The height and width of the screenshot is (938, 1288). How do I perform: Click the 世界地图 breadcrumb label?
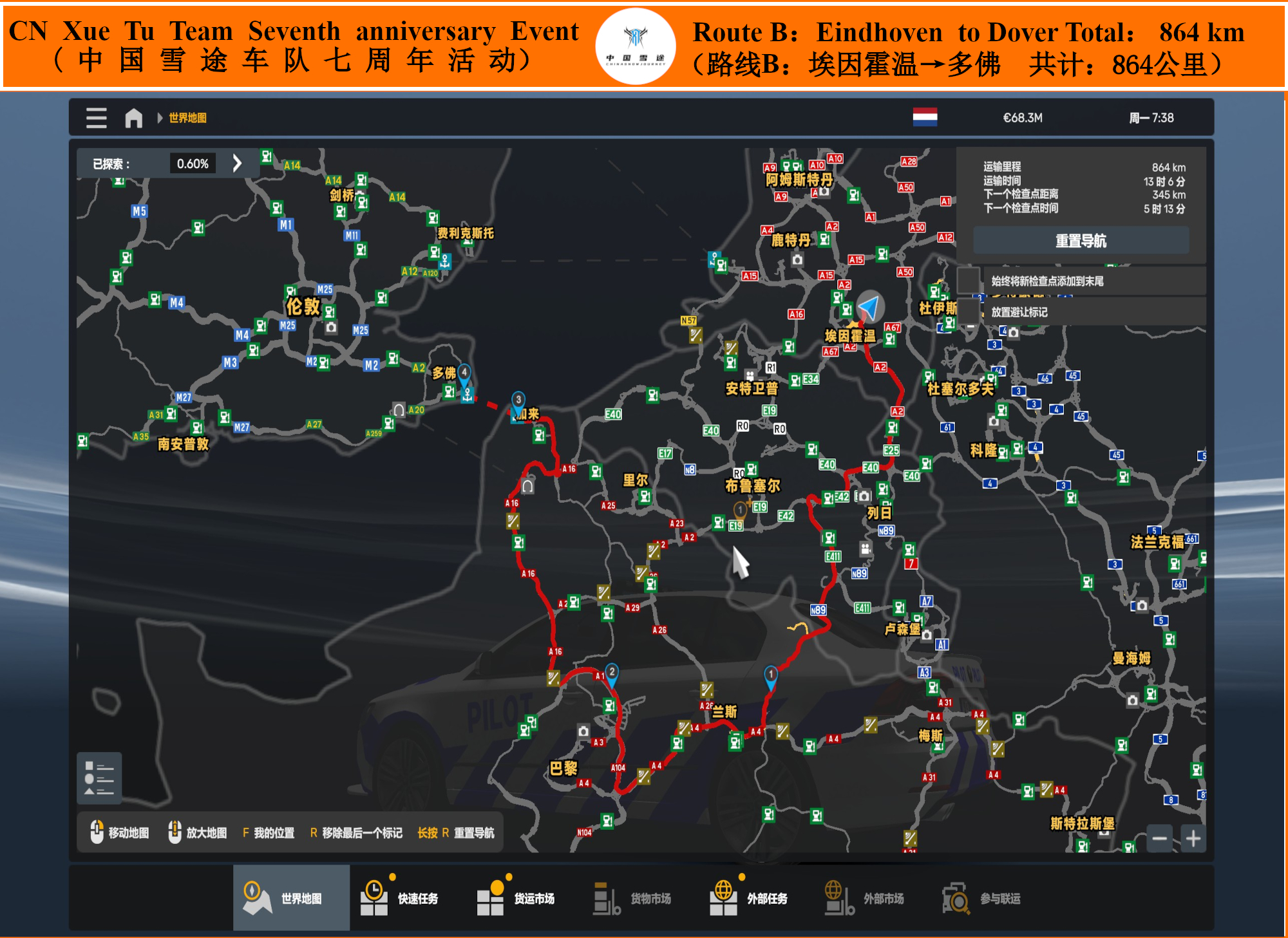click(187, 118)
